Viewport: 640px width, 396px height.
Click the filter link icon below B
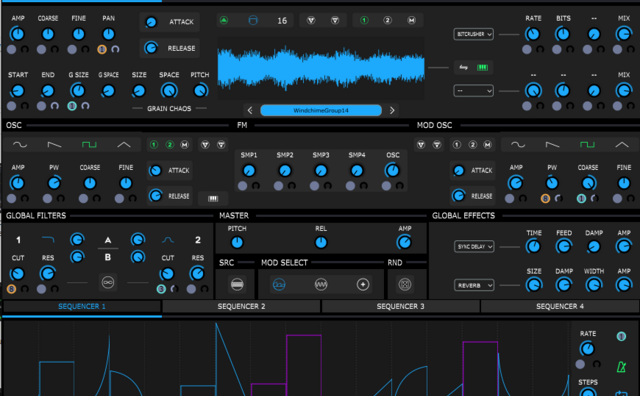click(108, 283)
